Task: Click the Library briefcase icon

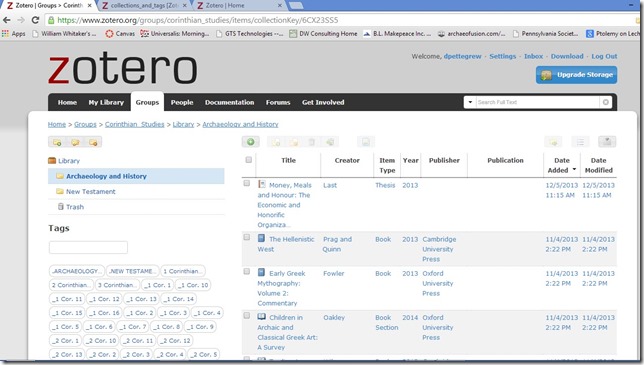Action: [52, 161]
